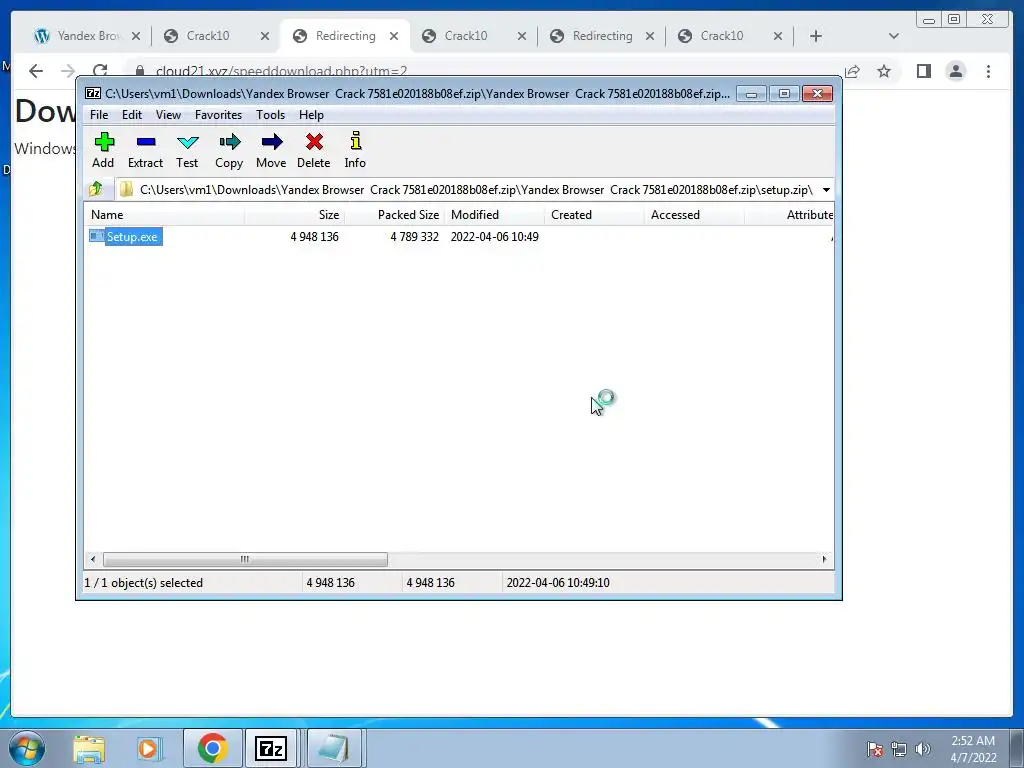Viewport: 1024px width, 768px height.
Task: Click the left arrow of horizontal scrollbar
Action: pyautogui.click(x=93, y=559)
